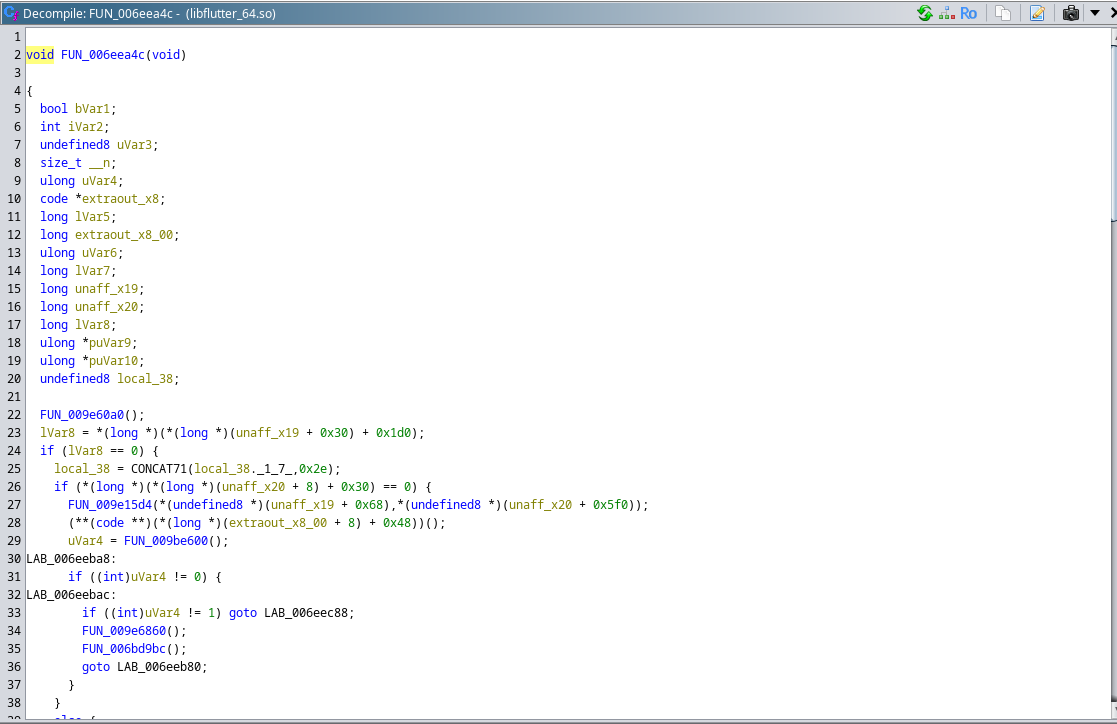Click function name FUN_006eea4c in signature
1117x724 pixels.
pyautogui.click(x=103, y=55)
